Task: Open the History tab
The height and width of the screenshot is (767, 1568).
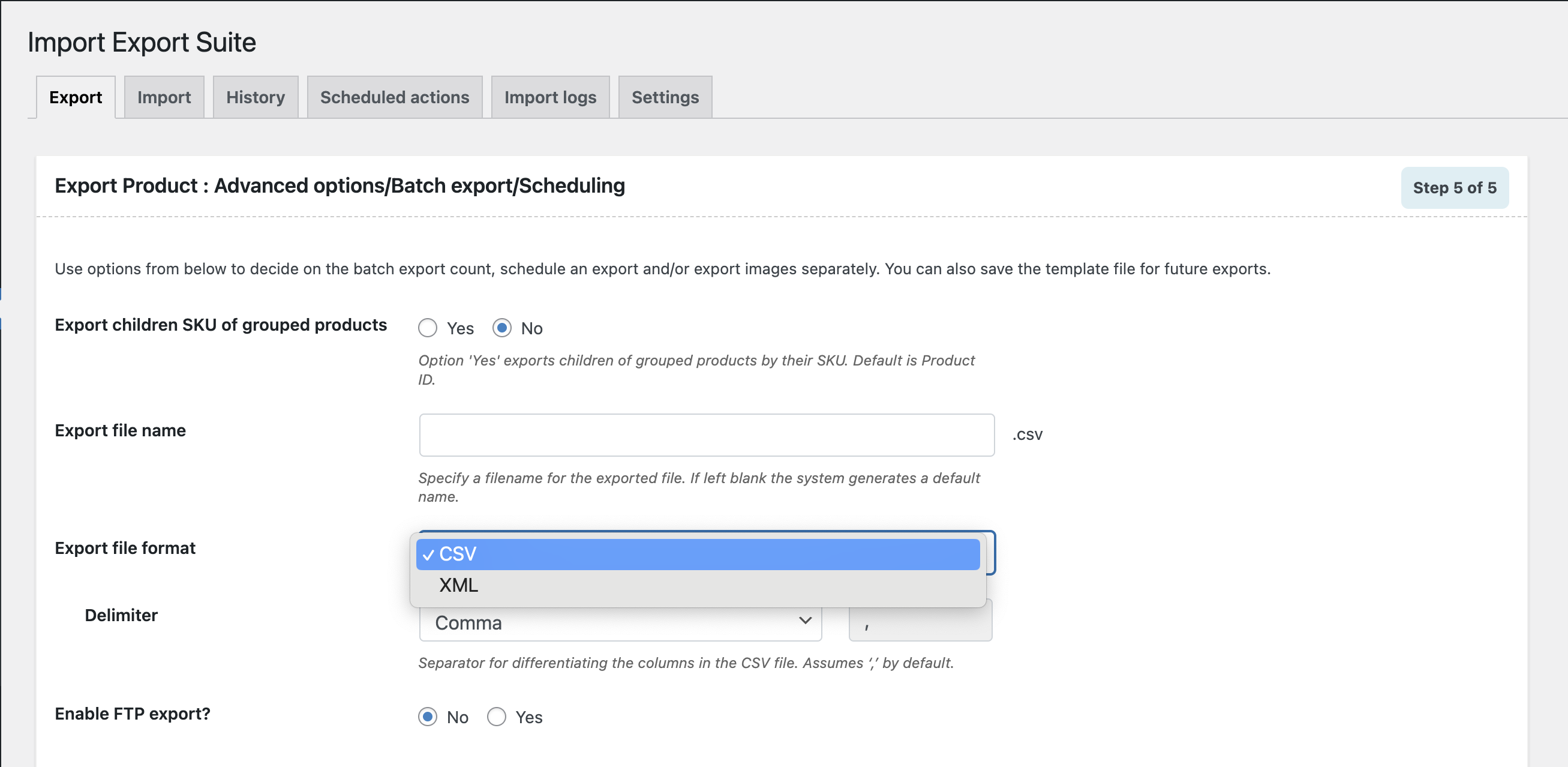Action: 255,96
